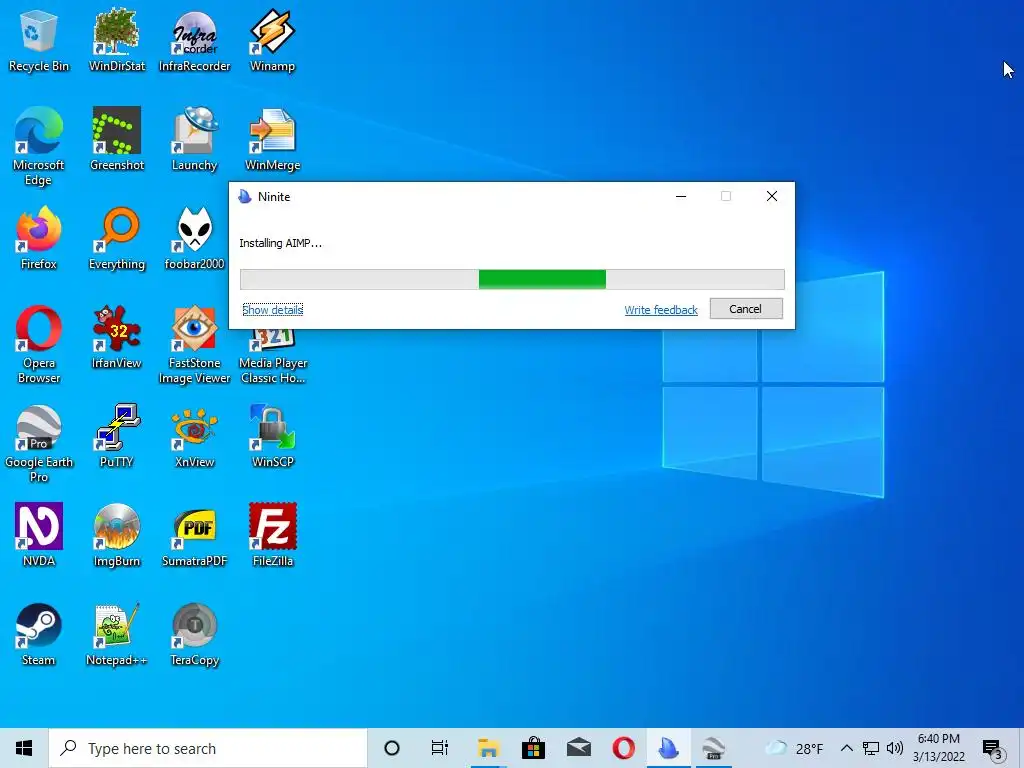This screenshot has width=1024, height=768.
Task: Select the WinDirStat desktop shortcut
Action: [x=117, y=40]
